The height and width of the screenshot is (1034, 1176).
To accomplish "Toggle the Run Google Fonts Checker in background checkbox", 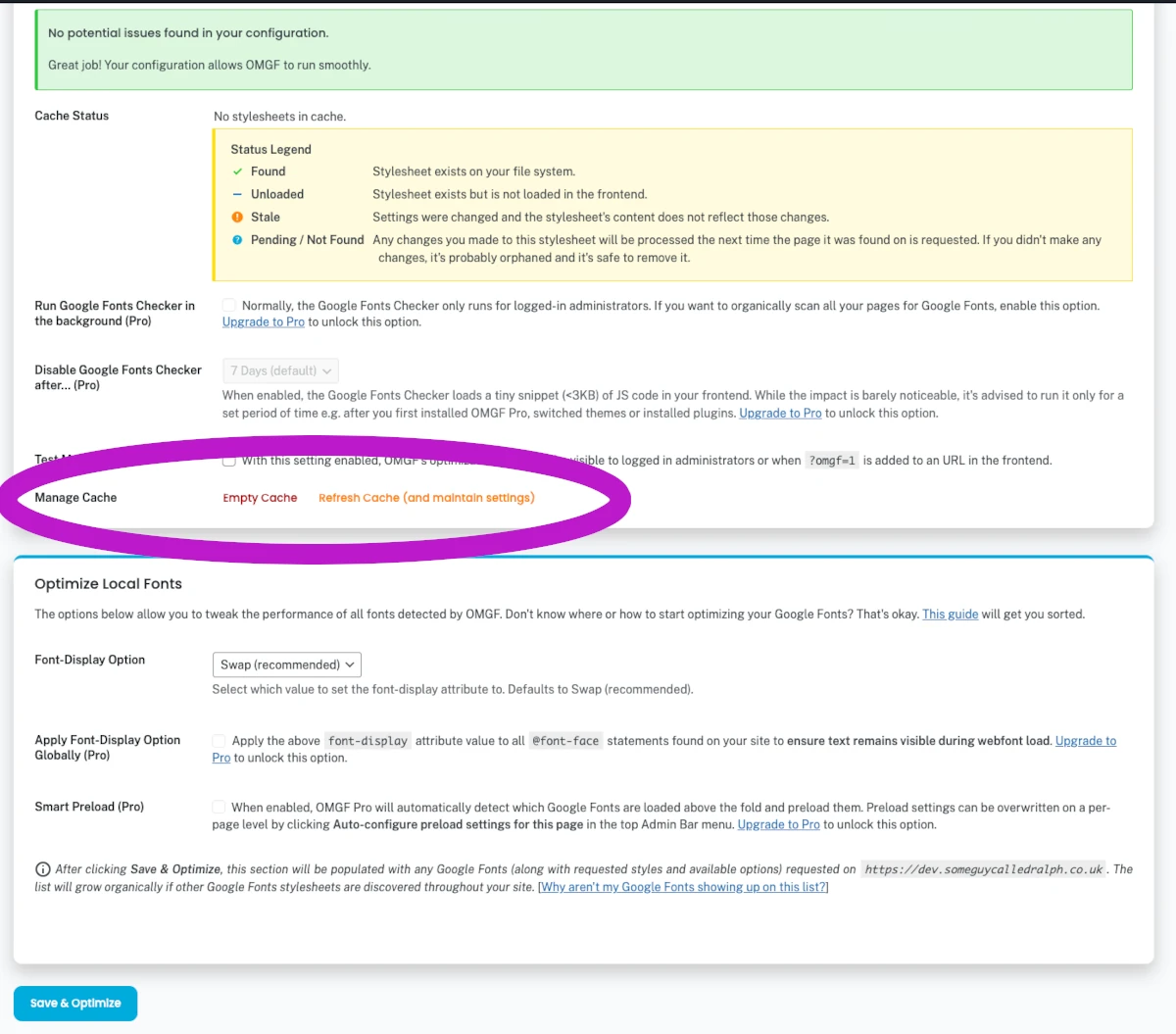I will [x=228, y=306].
